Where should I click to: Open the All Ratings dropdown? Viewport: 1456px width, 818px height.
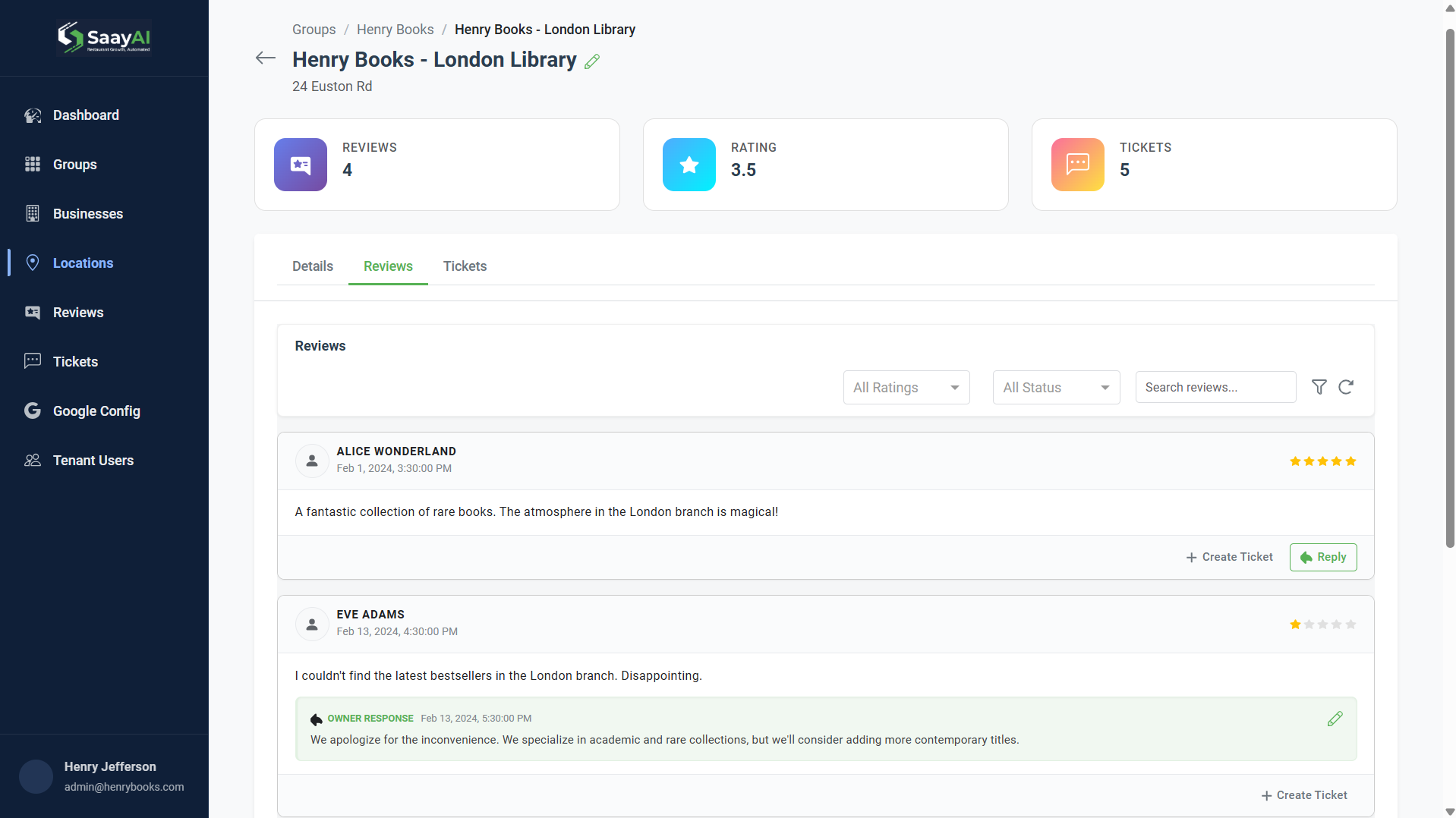pos(906,387)
